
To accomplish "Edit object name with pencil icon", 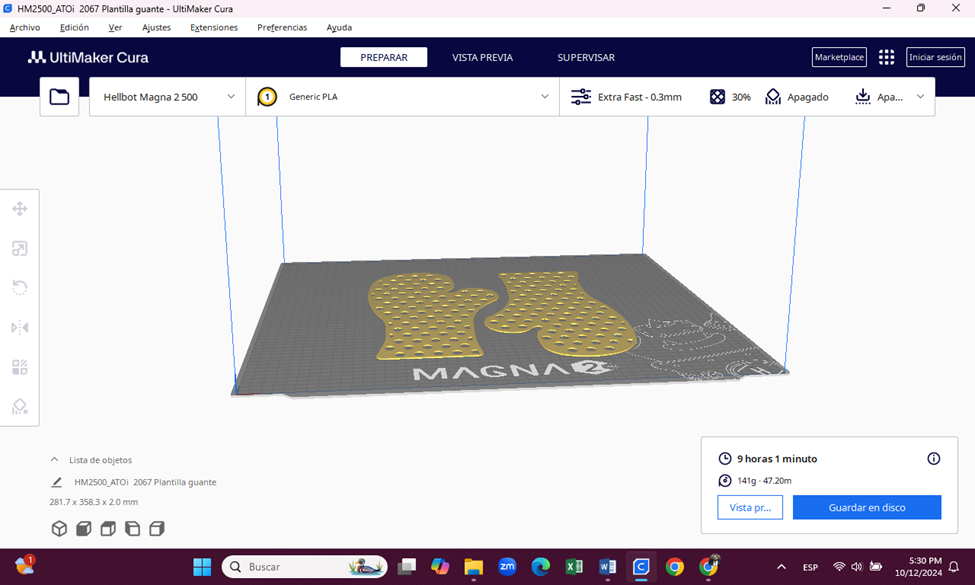I will click(57, 482).
